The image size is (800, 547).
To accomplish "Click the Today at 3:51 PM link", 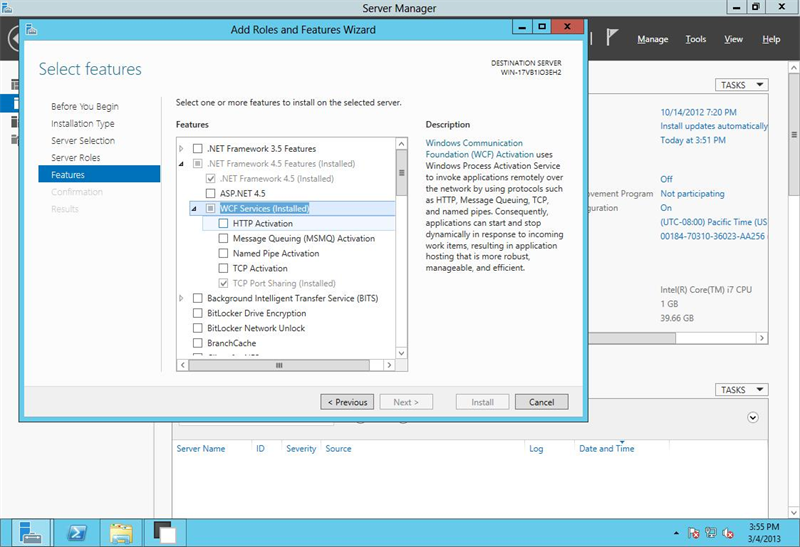I will pyautogui.click(x=692, y=140).
